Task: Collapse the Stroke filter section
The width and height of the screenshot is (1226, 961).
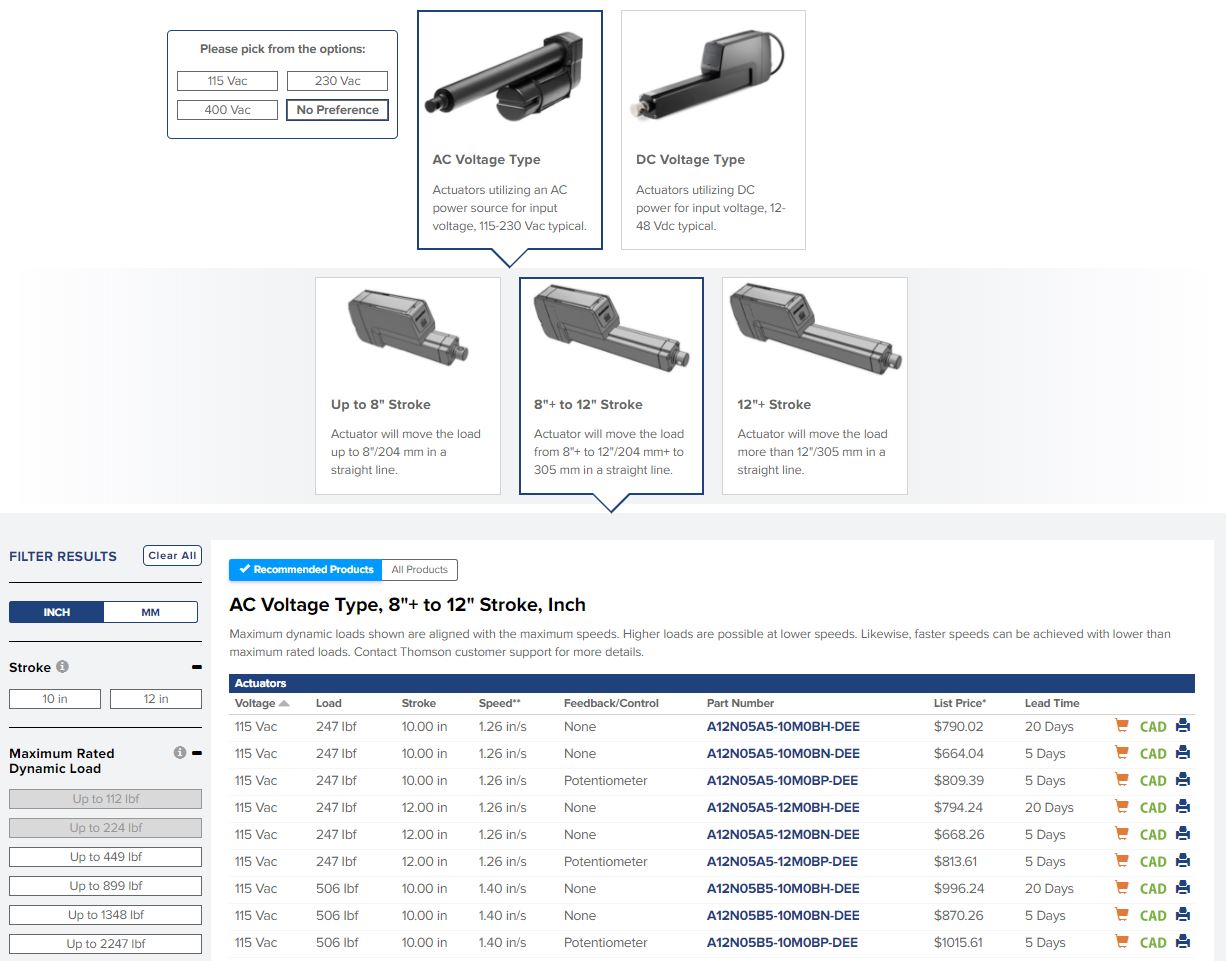Action: click(197, 667)
